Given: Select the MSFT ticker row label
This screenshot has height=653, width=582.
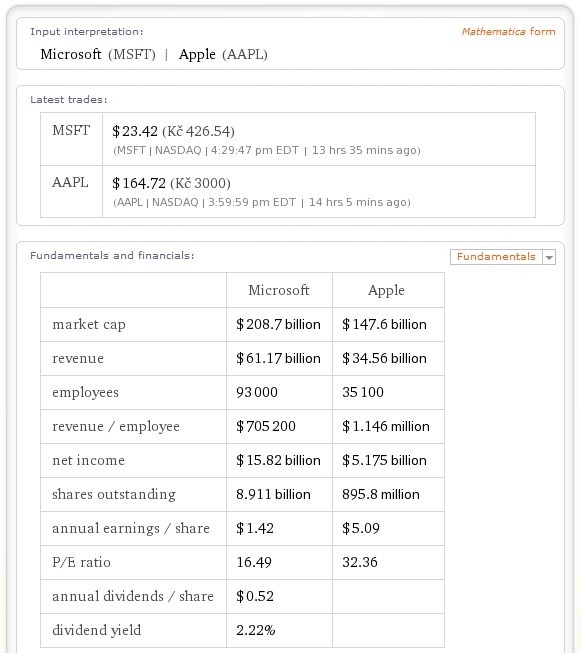Looking at the screenshot, I should tap(71, 130).
